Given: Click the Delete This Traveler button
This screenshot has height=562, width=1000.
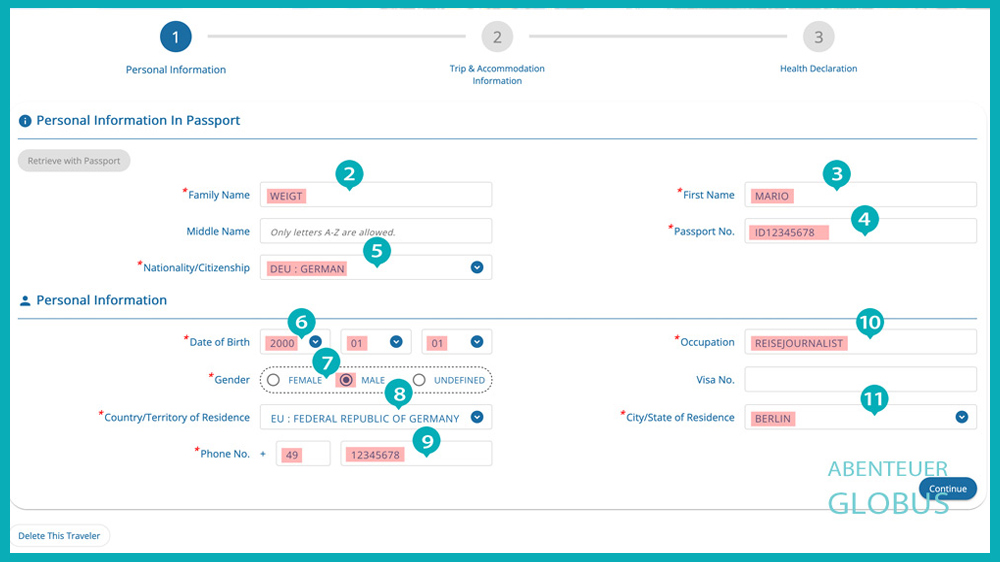Looking at the screenshot, I should [59, 536].
